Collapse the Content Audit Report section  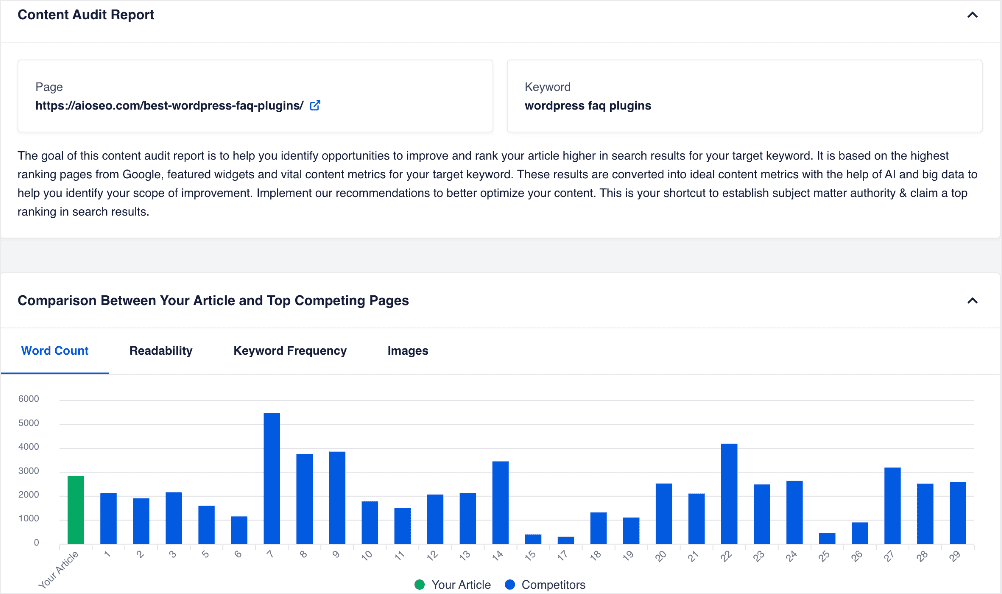[x=972, y=15]
